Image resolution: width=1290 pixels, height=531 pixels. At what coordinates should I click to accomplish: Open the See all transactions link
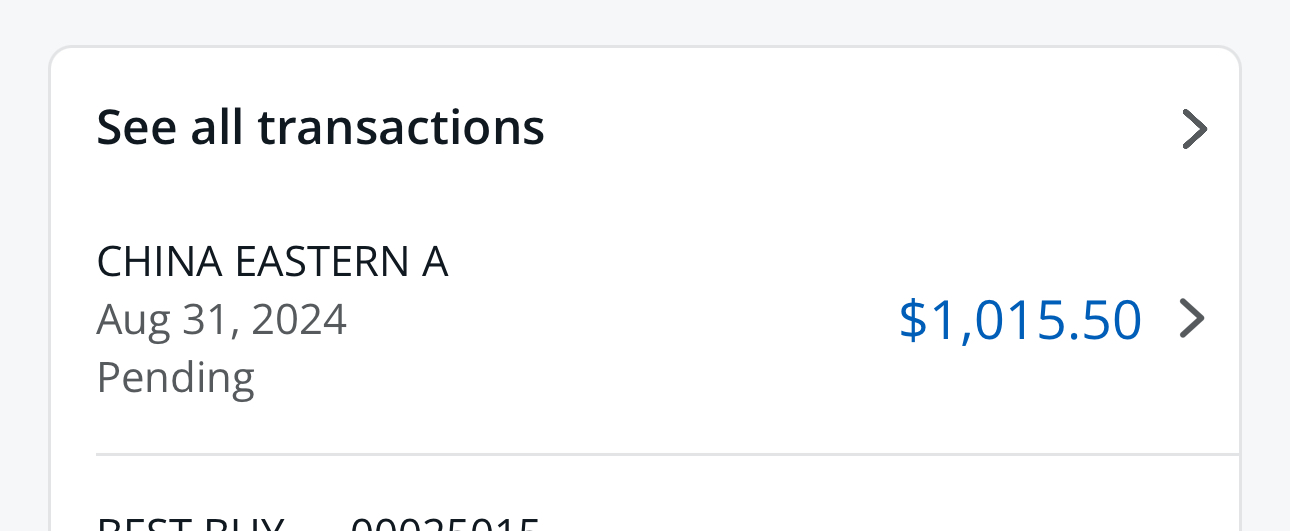tap(320, 128)
